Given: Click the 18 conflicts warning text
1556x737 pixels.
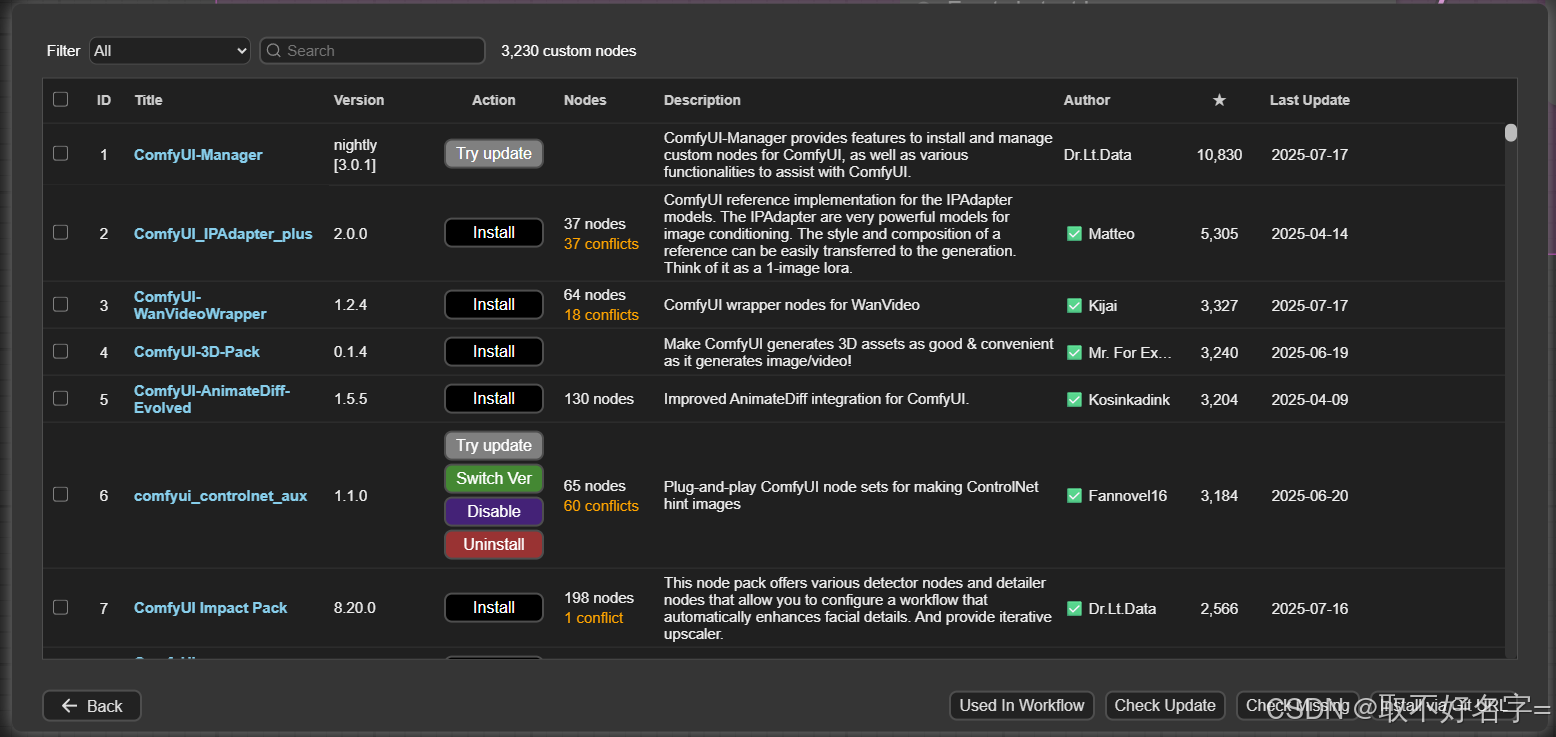Looking at the screenshot, I should [601, 315].
